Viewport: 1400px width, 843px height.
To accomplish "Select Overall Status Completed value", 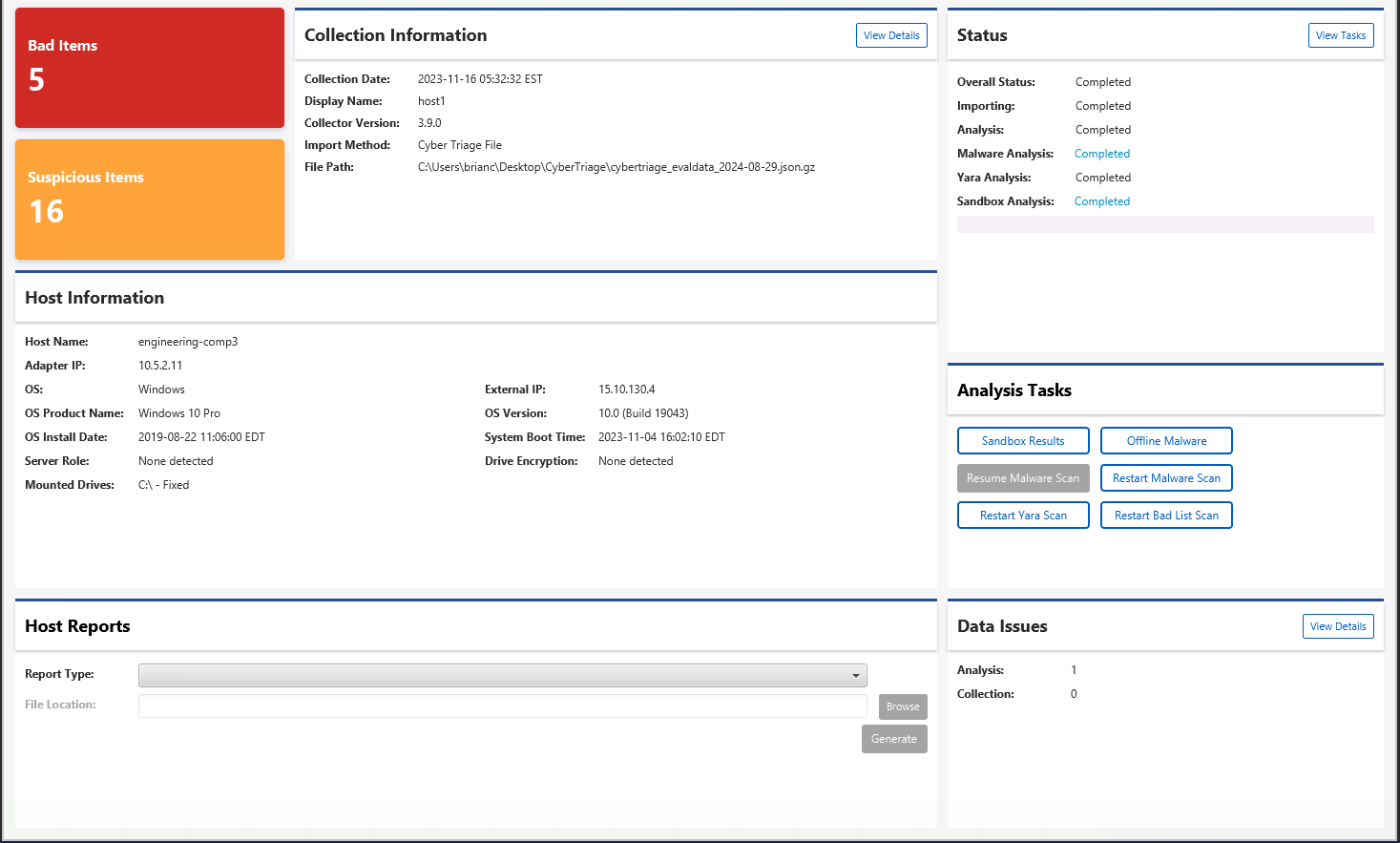I will click(1103, 82).
